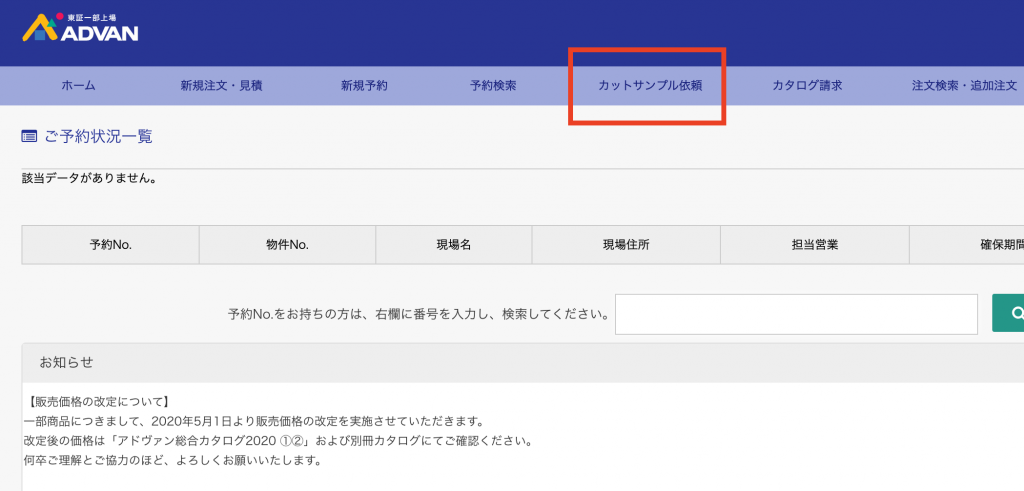
Task: Click the list icon beside ご予約状況一覧
Action: point(29,137)
